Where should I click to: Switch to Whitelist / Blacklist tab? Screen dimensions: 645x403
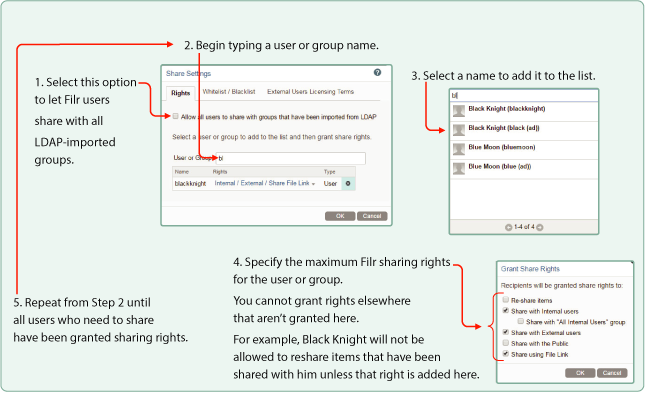pyautogui.click(x=230, y=91)
